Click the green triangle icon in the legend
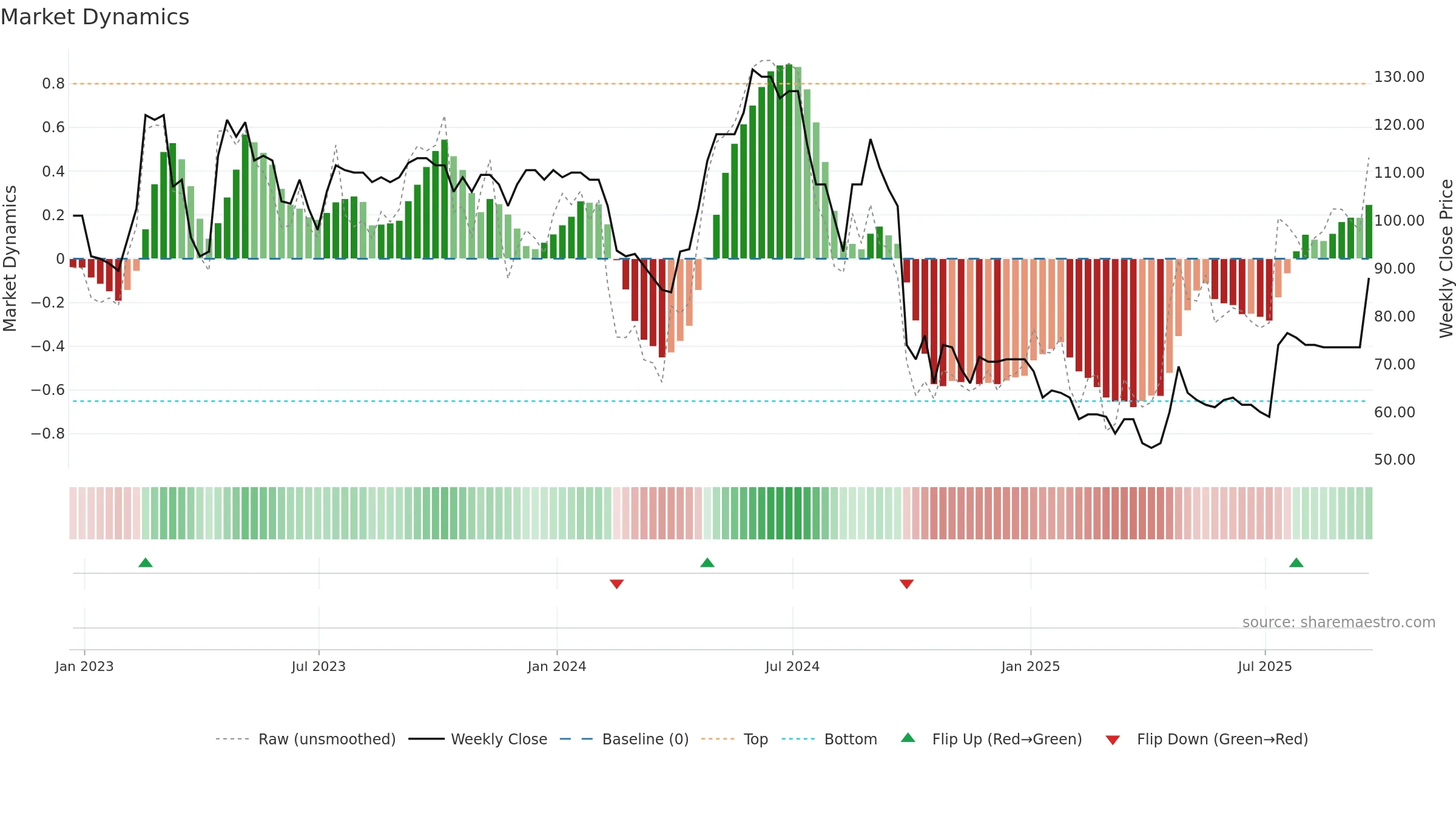 click(x=908, y=738)
